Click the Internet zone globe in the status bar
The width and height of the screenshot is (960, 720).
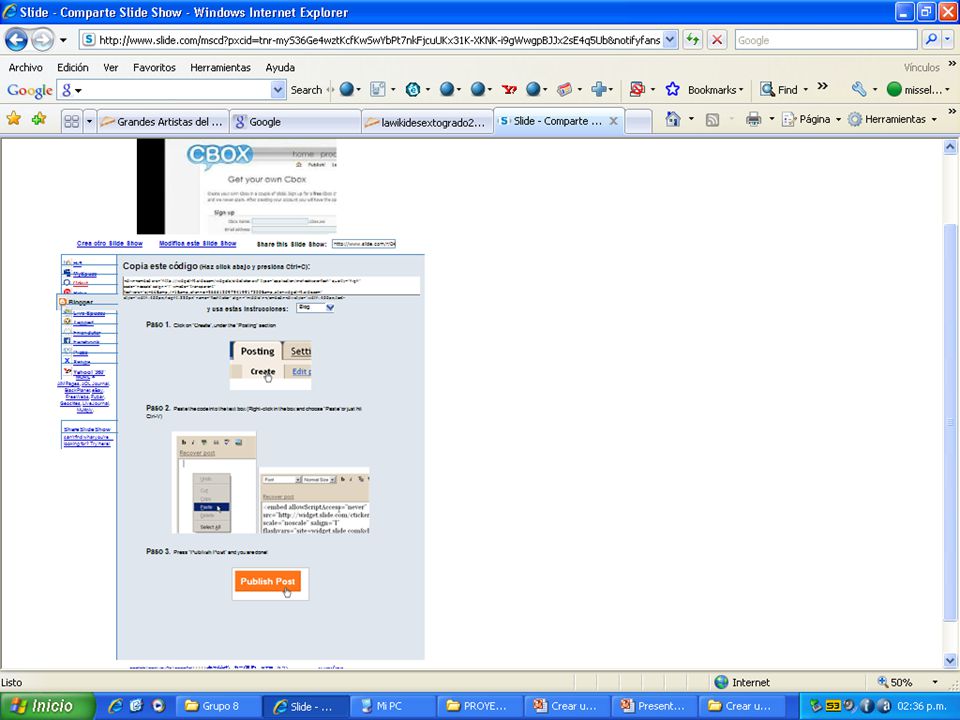pyautogui.click(x=722, y=682)
